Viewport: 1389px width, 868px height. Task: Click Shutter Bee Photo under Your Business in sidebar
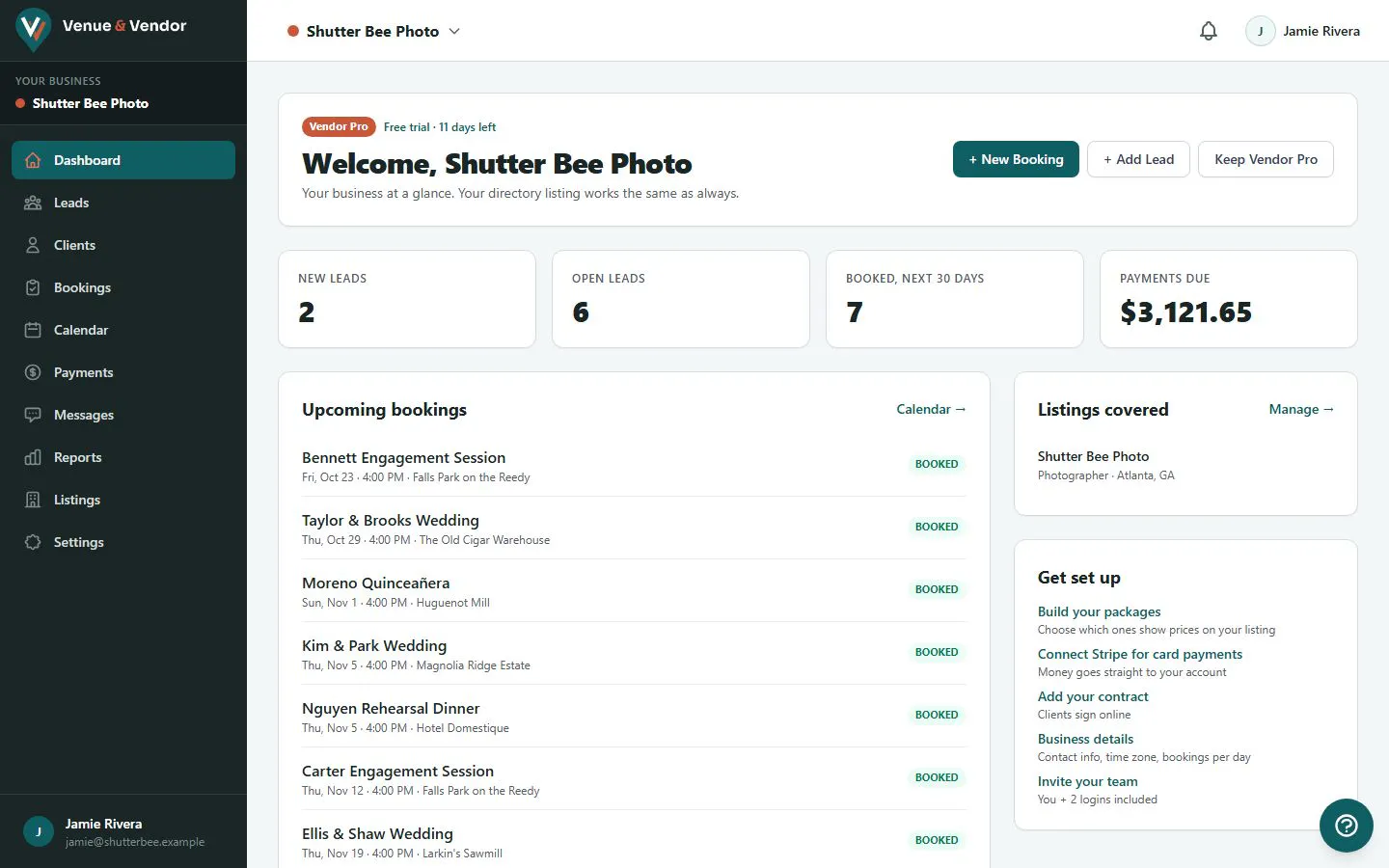click(x=91, y=103)
